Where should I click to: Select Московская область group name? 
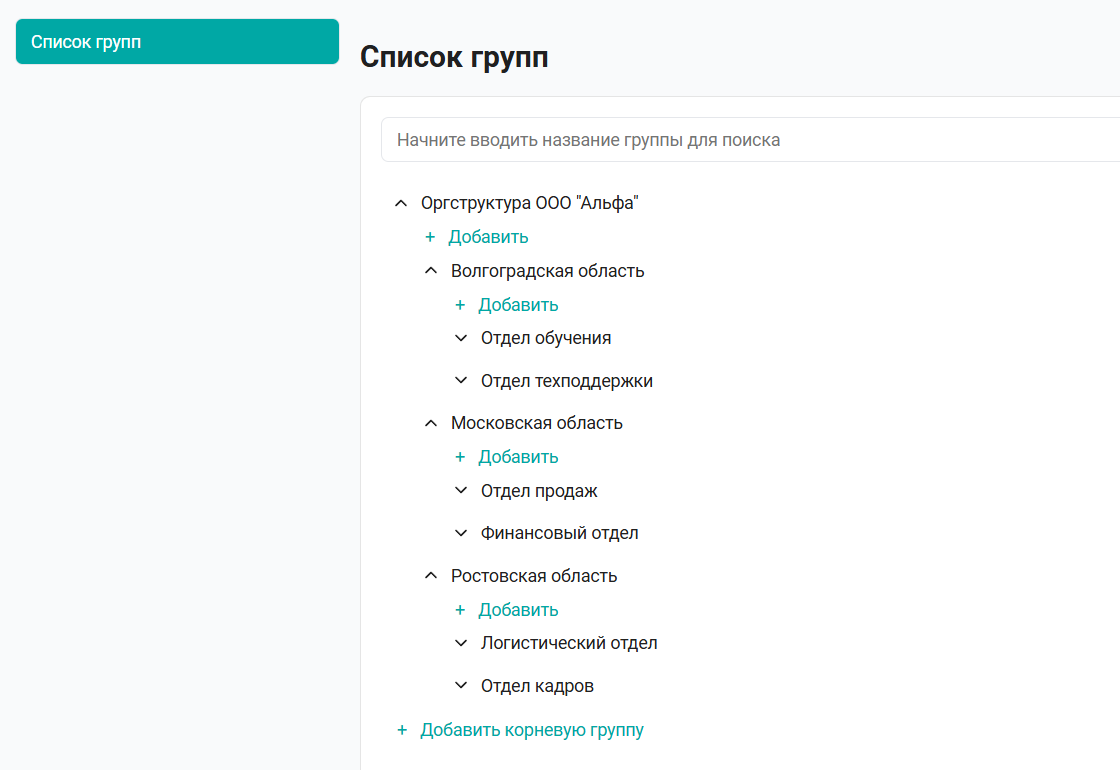[x=537, y=424]
